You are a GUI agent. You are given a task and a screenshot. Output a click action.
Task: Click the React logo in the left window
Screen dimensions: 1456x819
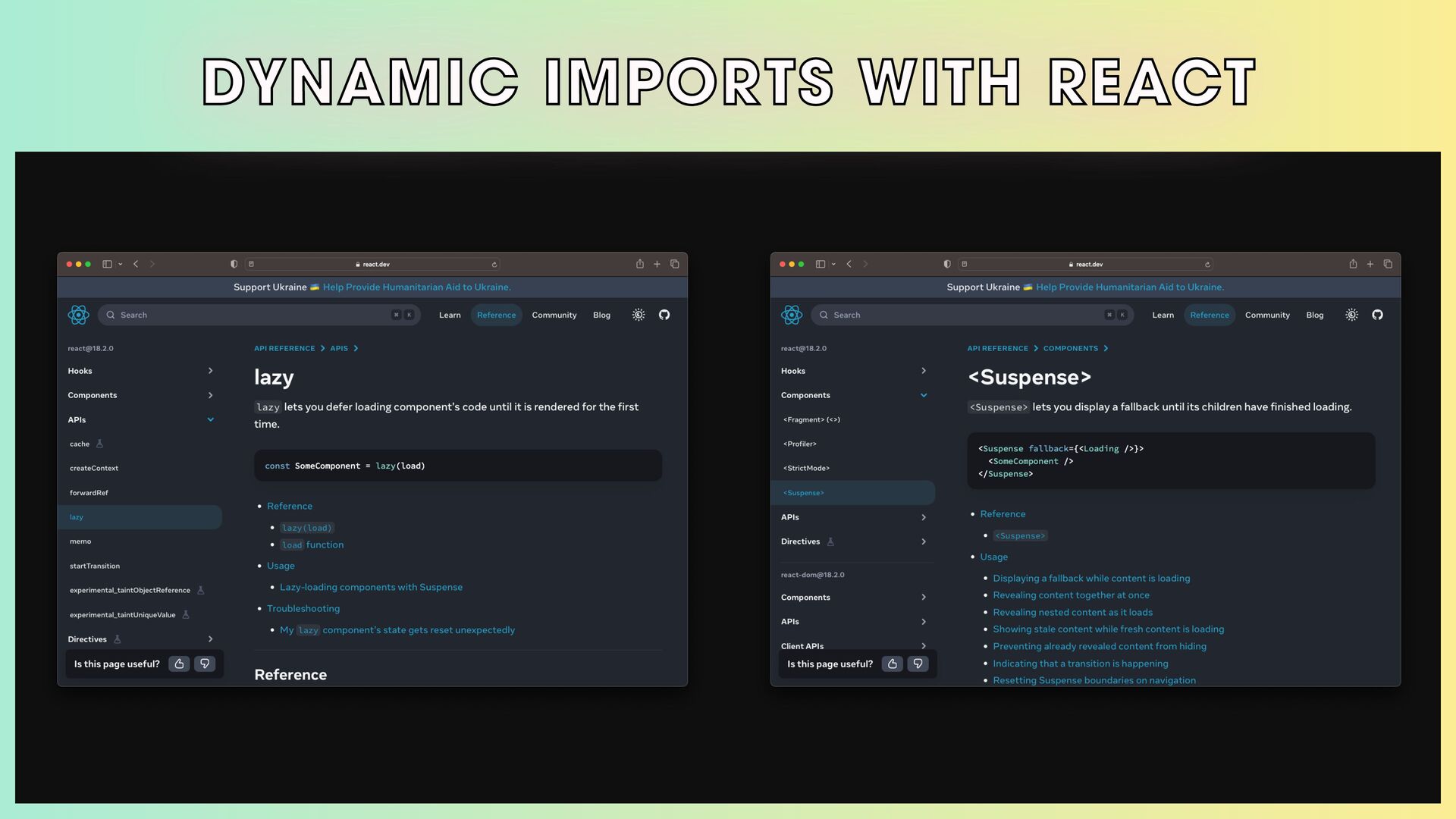(78, 315)
